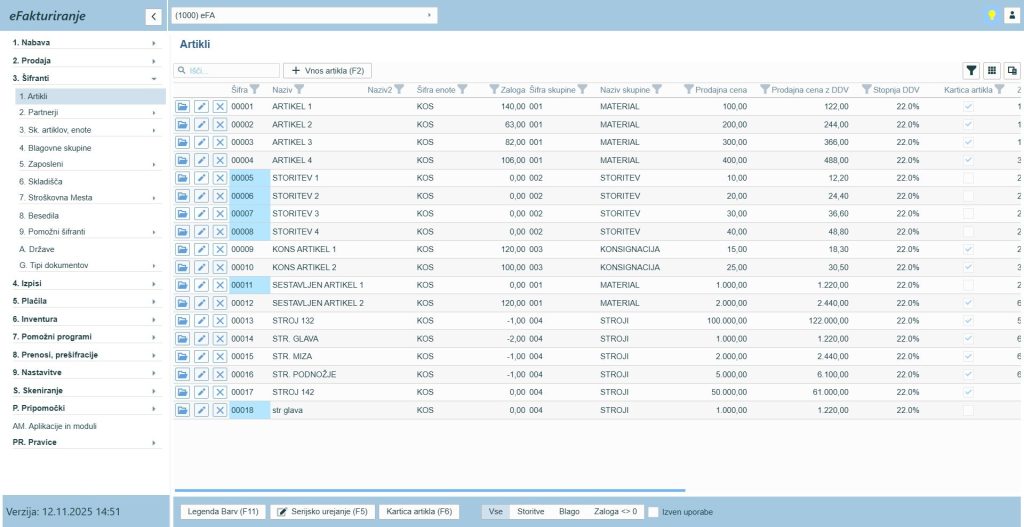Viewport: 1024px width, 527px height.
Task: Open the 6. Skladišča menu item
Action: point(40,181)
